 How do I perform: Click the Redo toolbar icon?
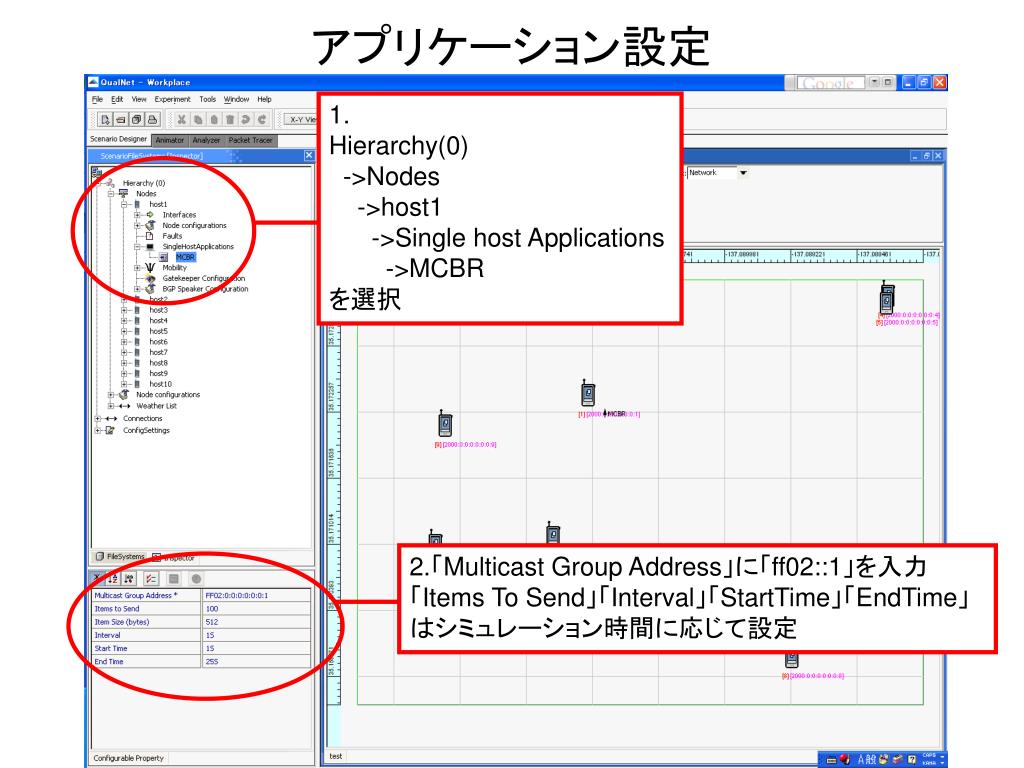262,120
